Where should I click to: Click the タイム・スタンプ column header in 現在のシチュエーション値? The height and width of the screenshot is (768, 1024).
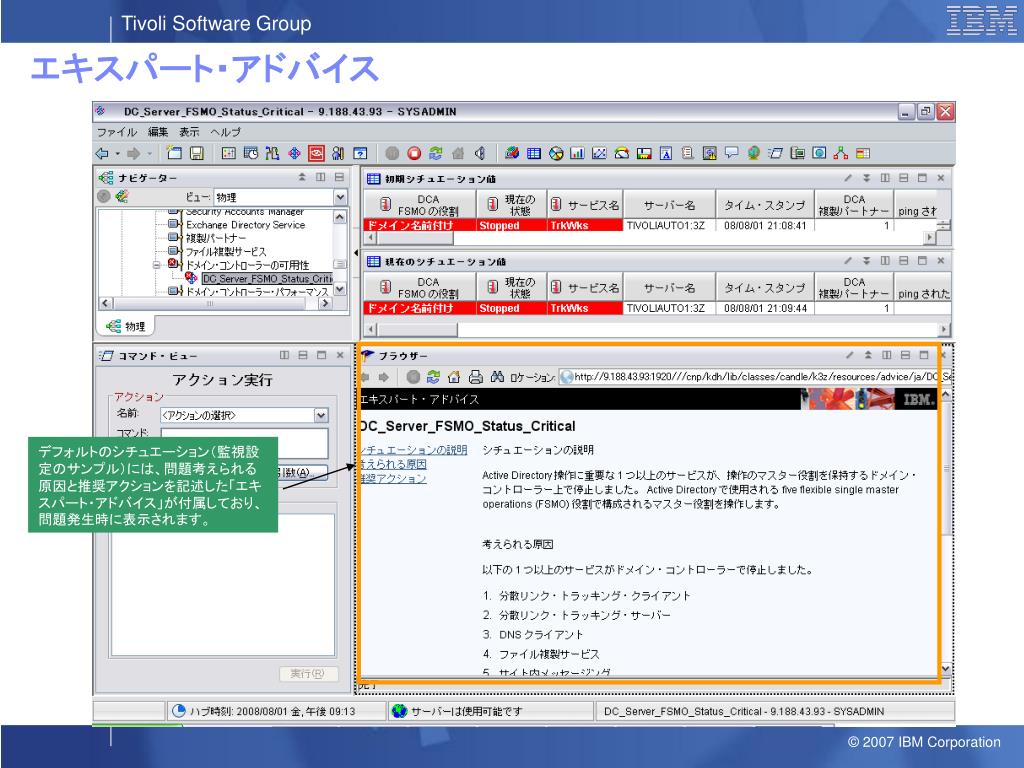point(765,288)
